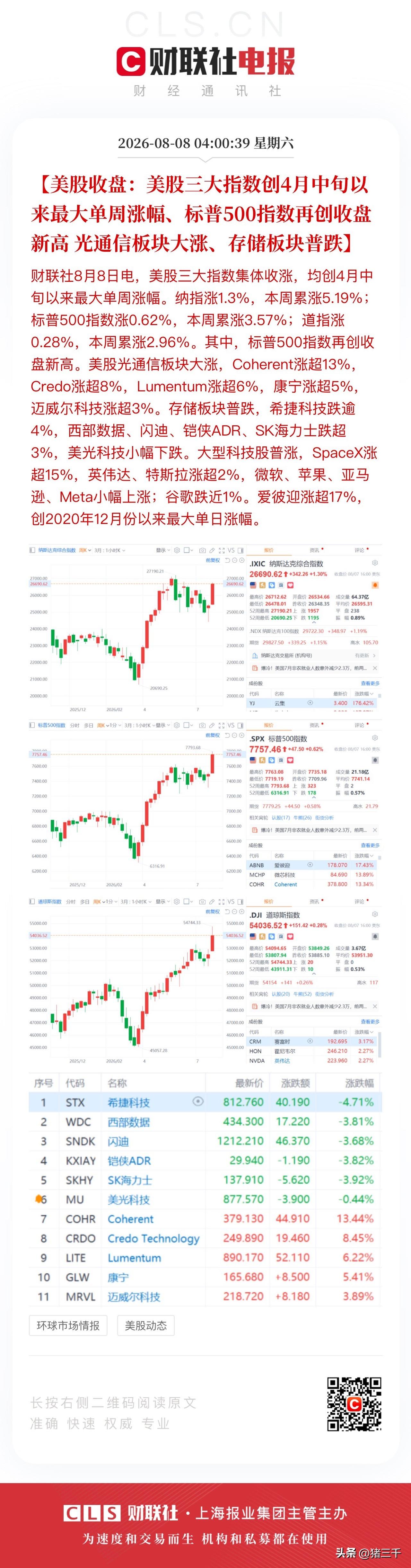Image resolution: width=411 pixels, height=1568 pixels.
Task: Click target icon in 爱彼迎 constituent row
Action: point(310,865)
